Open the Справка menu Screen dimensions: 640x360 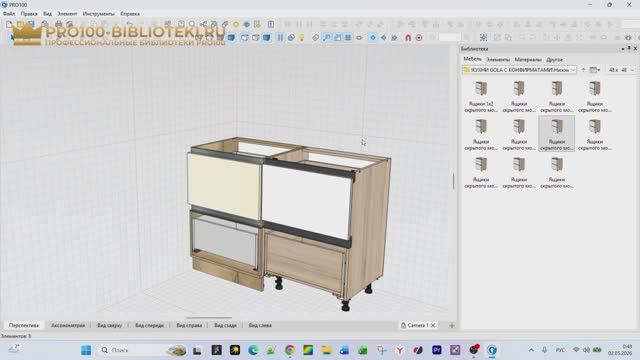[130, 13]
